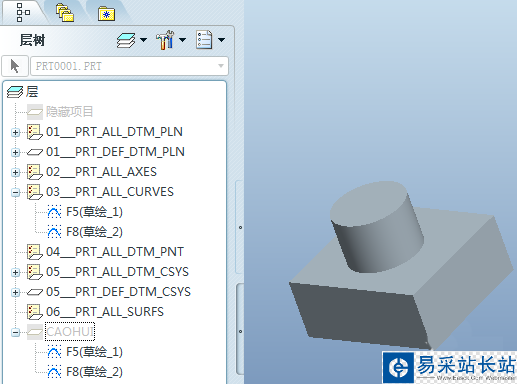Screen dimensions: 517x384
Task: Open the Layer menu dropdown arrow
Action: tap(143, 40)
